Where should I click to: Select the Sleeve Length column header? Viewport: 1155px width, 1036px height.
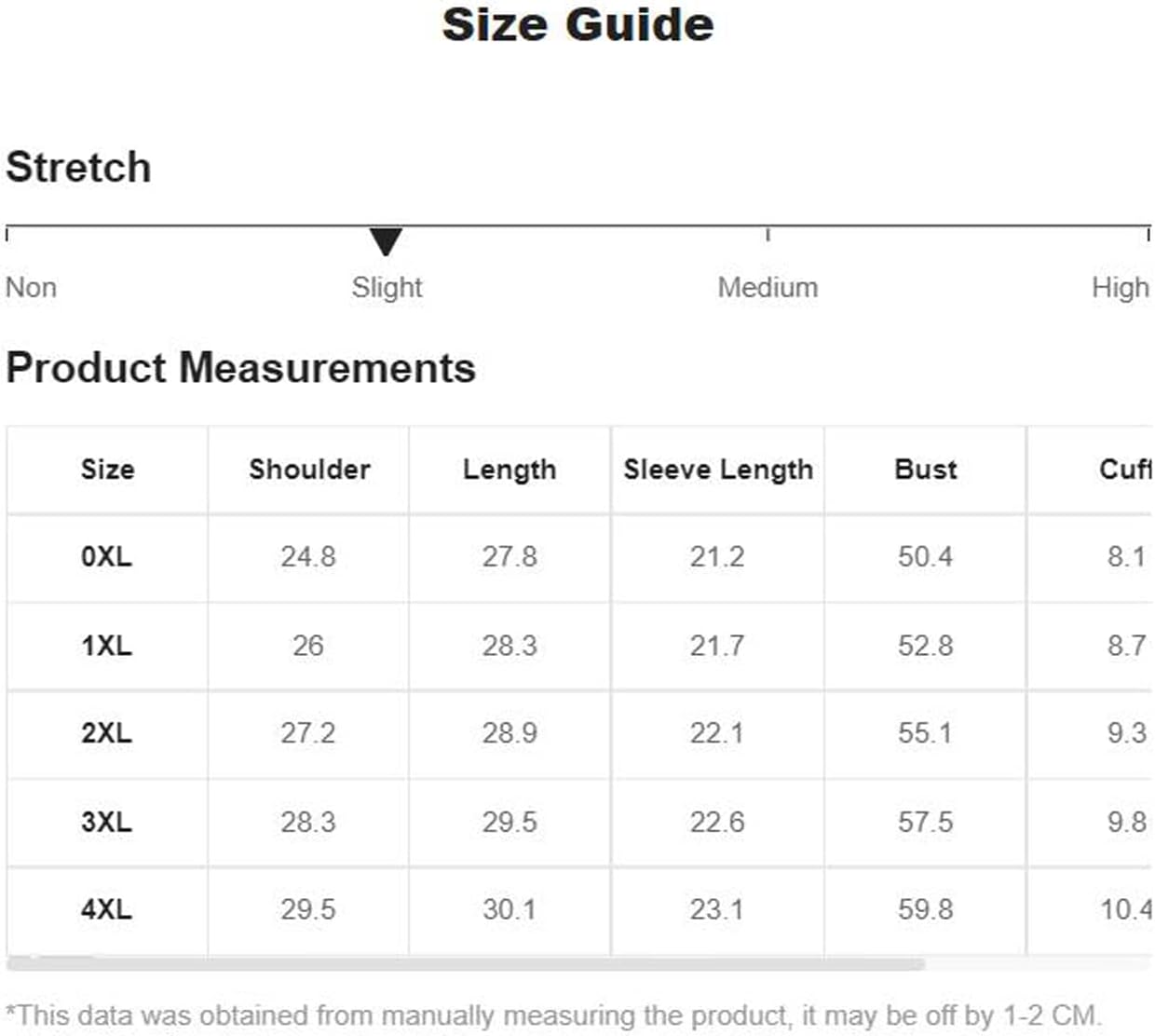[x=718, y=470]
